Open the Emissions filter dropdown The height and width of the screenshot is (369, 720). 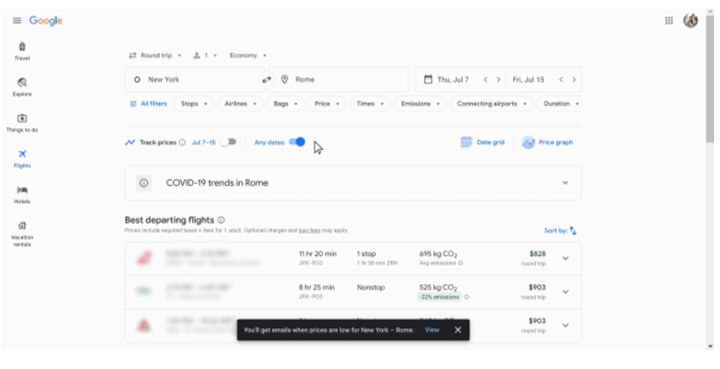point(420,104)
